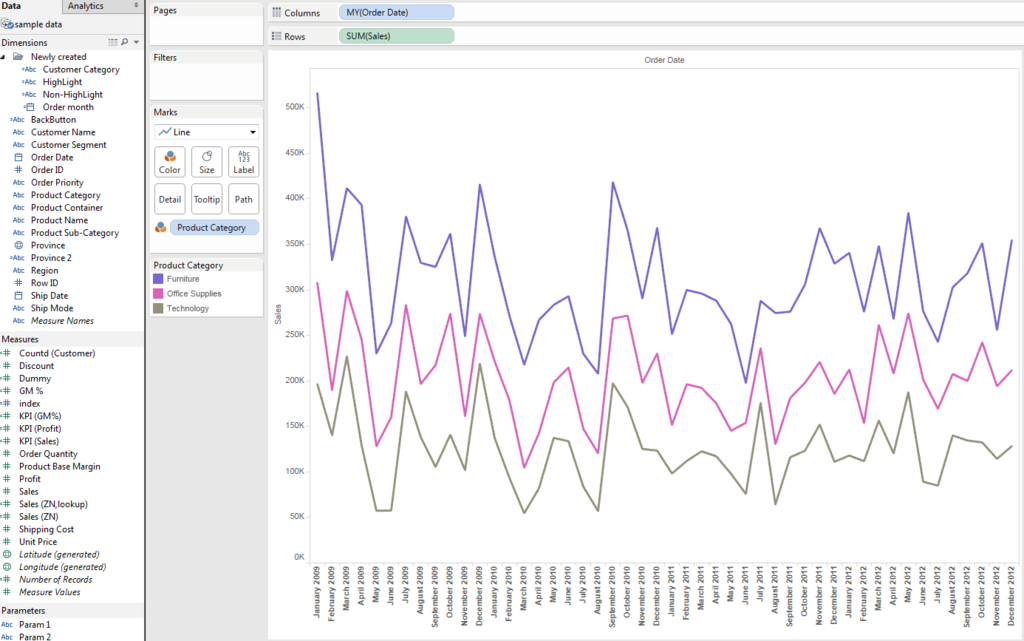Click the Order Date chart header
This screenshot has height=641, width=1024.
664,60
